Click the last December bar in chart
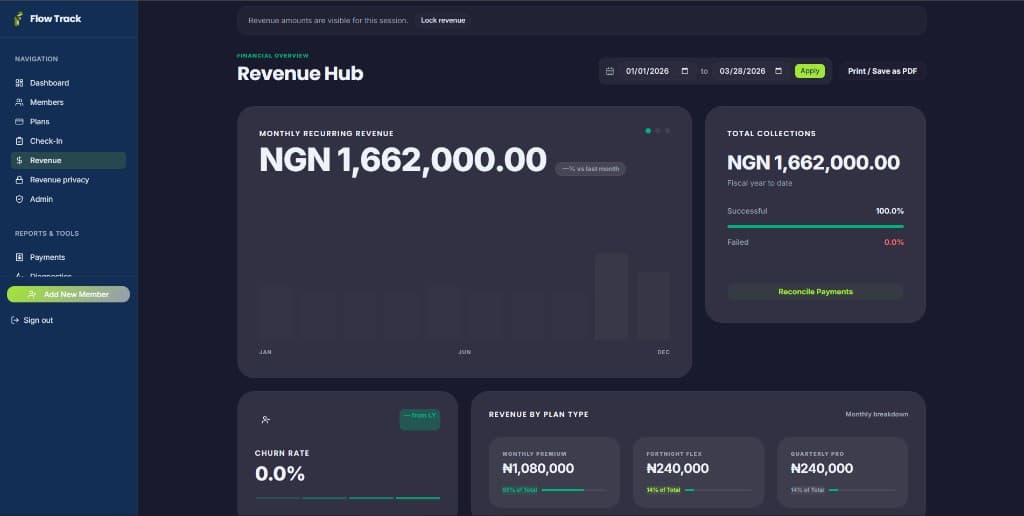Viewport: 1024px width, 516px height. [654, 306]
